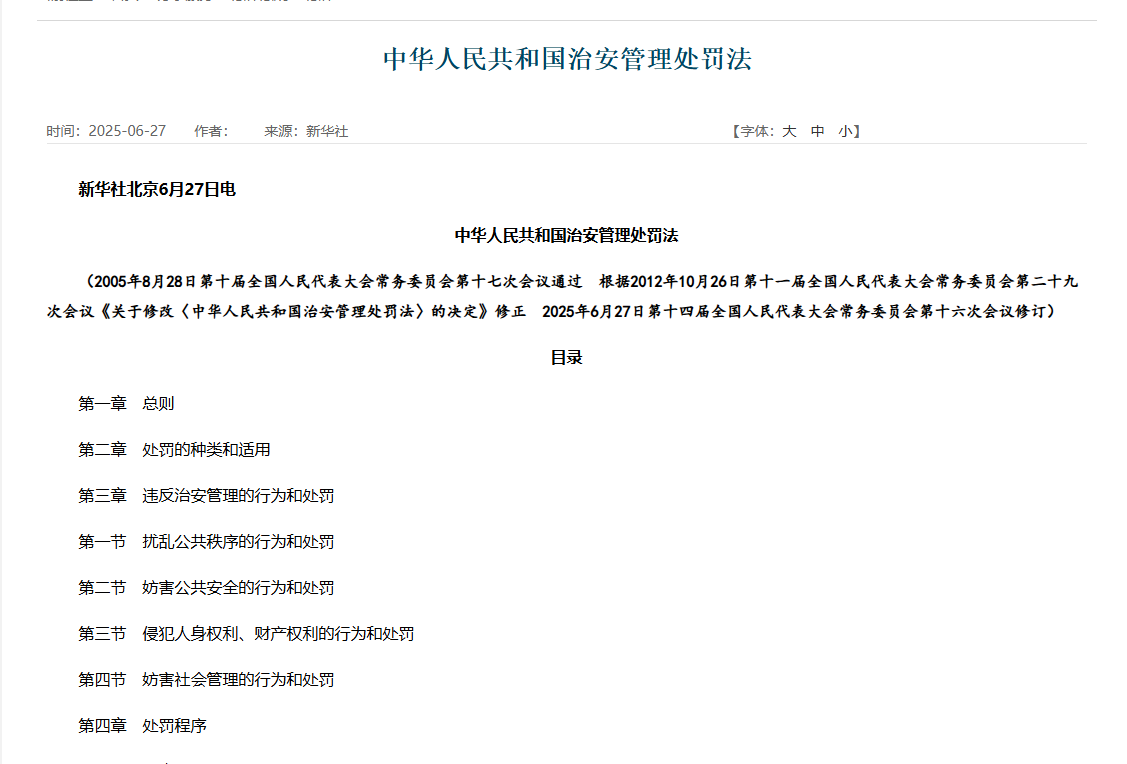
Task: Select 第三节 侵犯人身权利、财产权利 entry
Action: point(246,634)
